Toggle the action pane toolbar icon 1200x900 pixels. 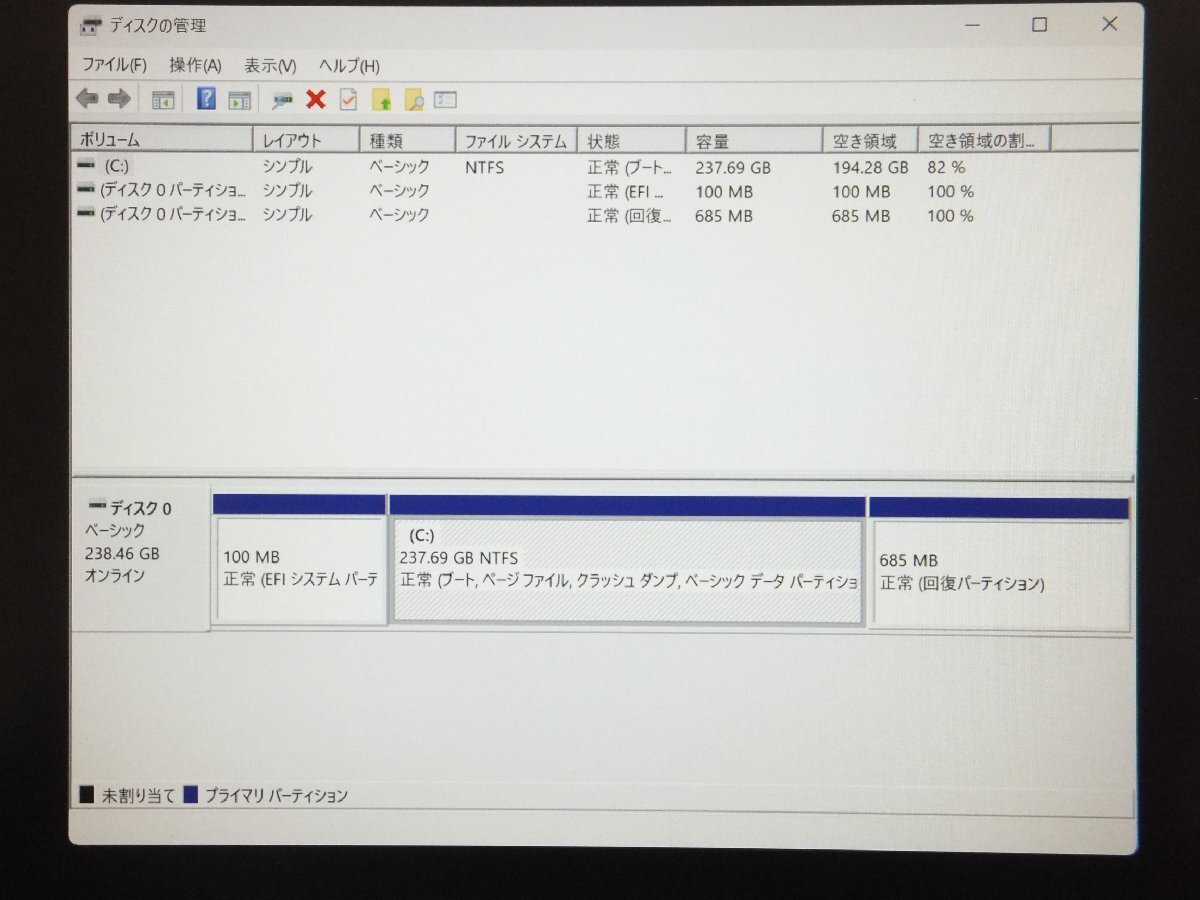pyautogui.click(x=239, y=99)
